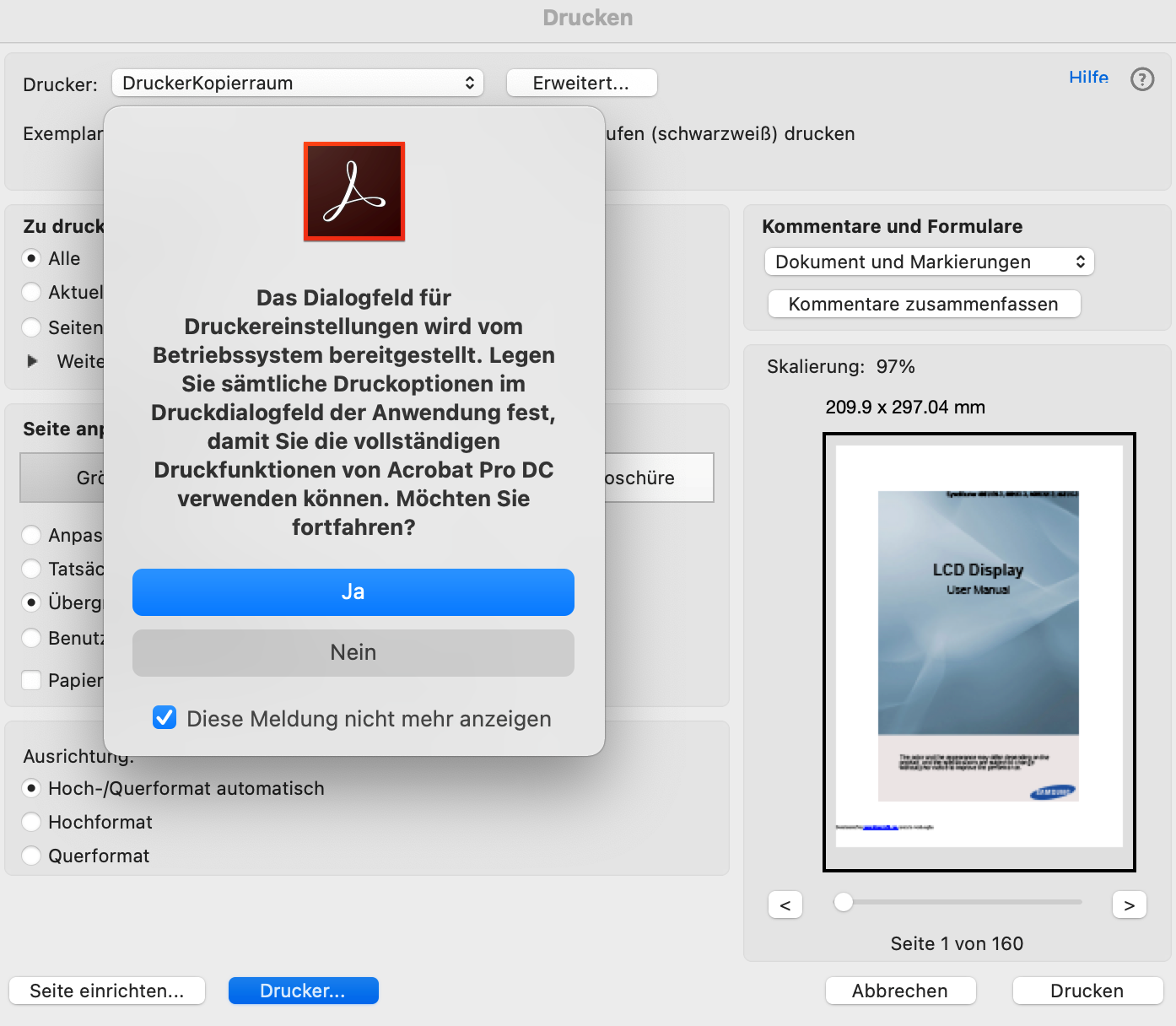The height and width of the screenshot is (1026, 1176).
Task: Confirm with the Ja button
Action: pyautogui.click(x=353, y=592)
